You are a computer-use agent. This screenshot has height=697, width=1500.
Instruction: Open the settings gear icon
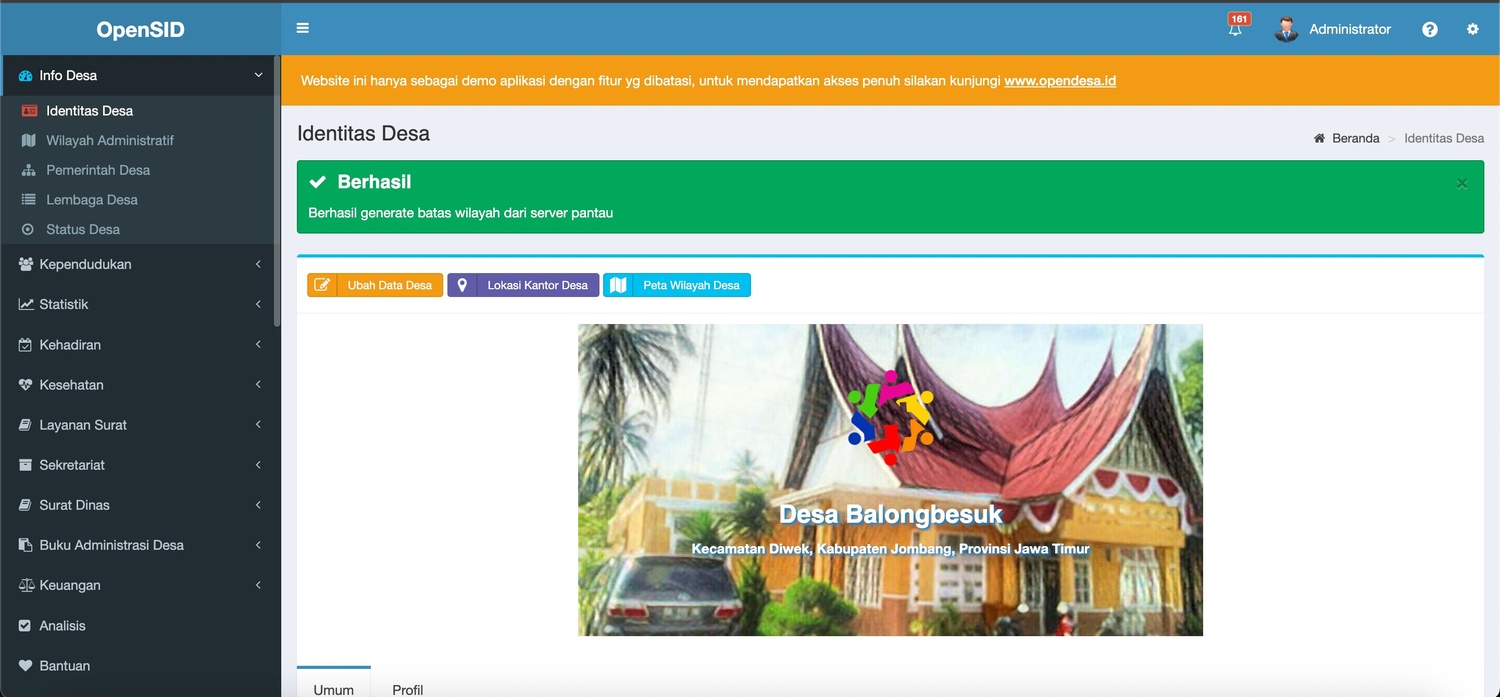pos(1472,30)
